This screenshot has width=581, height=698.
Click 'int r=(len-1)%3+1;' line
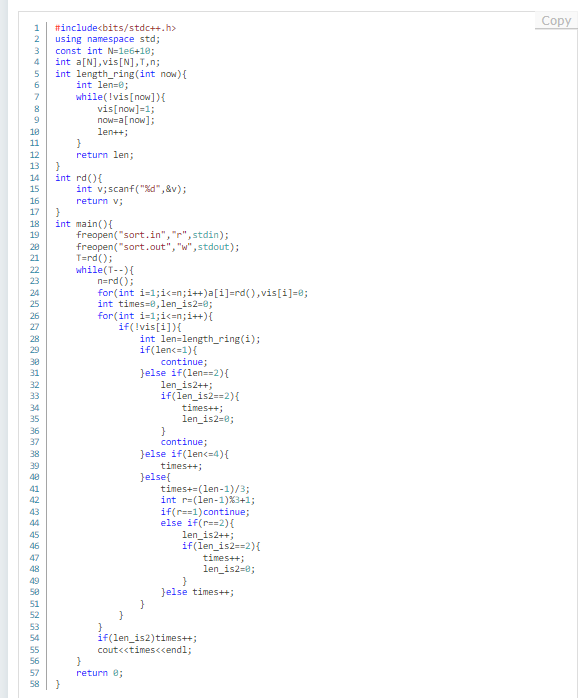pos(208,500)
